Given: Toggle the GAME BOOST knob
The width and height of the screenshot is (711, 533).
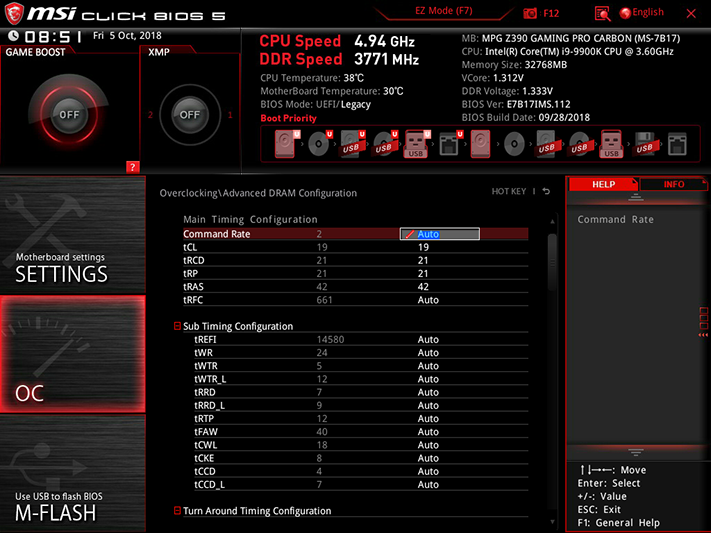Looking at the screenshot, I should (x=69, y=115).
